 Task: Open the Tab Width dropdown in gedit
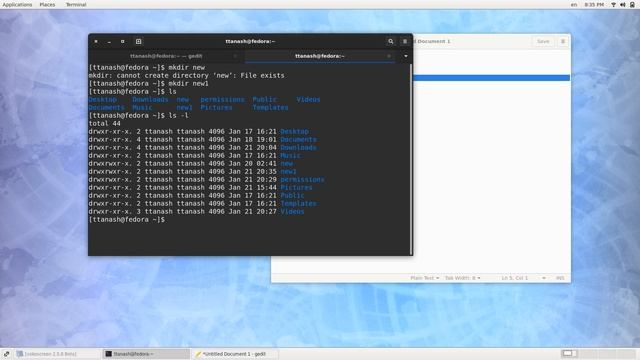[x=462, y=278]
